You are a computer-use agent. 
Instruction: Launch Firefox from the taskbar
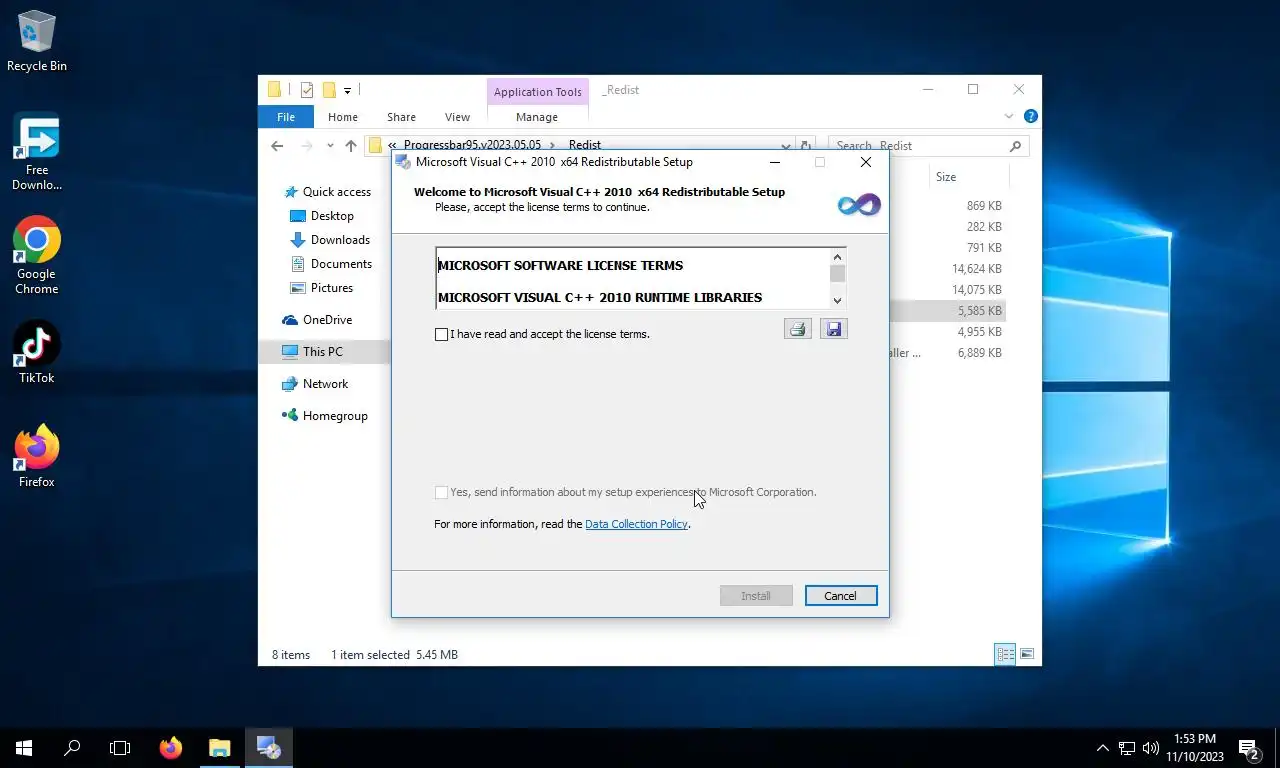(171, 748)
